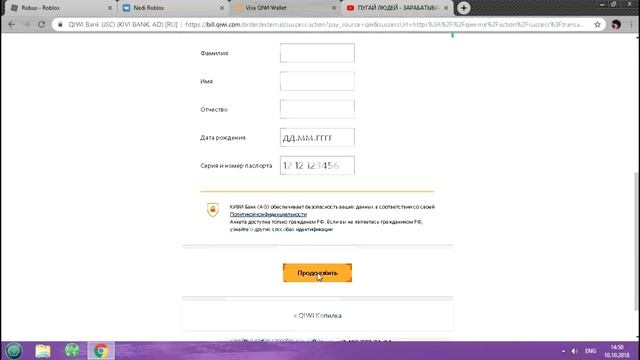Screen dimensions: 640x360
Task: Open the Chrome profile avatar
Action: pos(616,24)
